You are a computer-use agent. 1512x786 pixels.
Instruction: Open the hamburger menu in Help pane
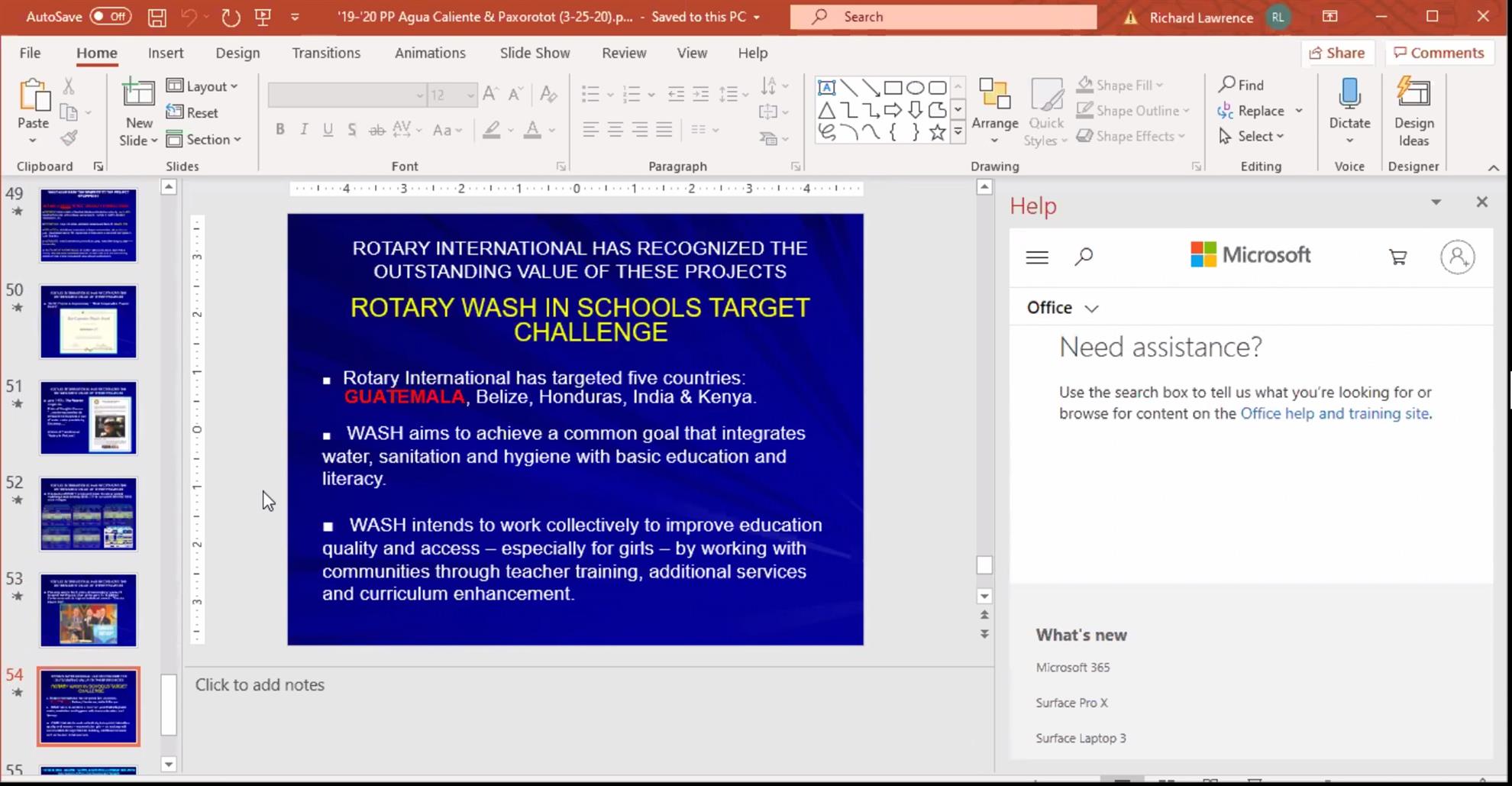[1036, 257]
